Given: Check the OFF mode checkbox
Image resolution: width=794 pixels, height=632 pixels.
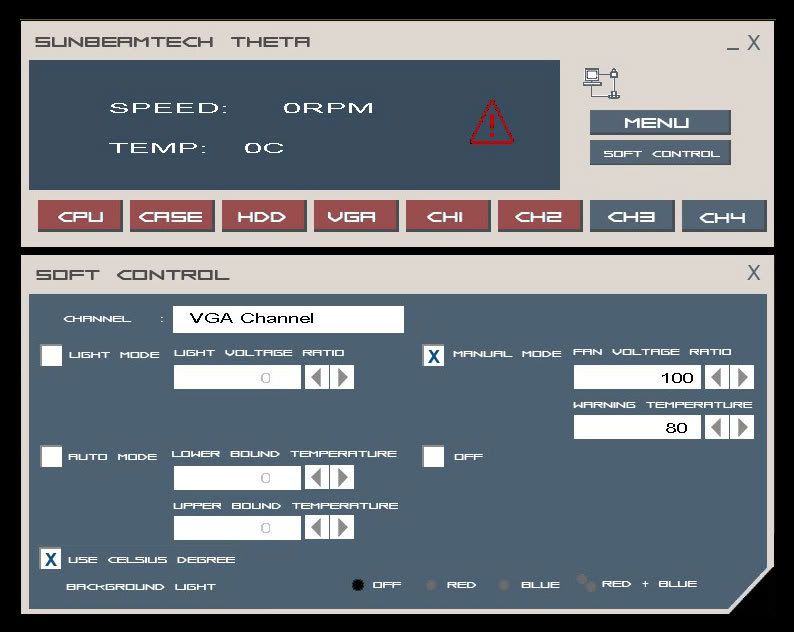Looking at the screenshot, I should 433,456.
